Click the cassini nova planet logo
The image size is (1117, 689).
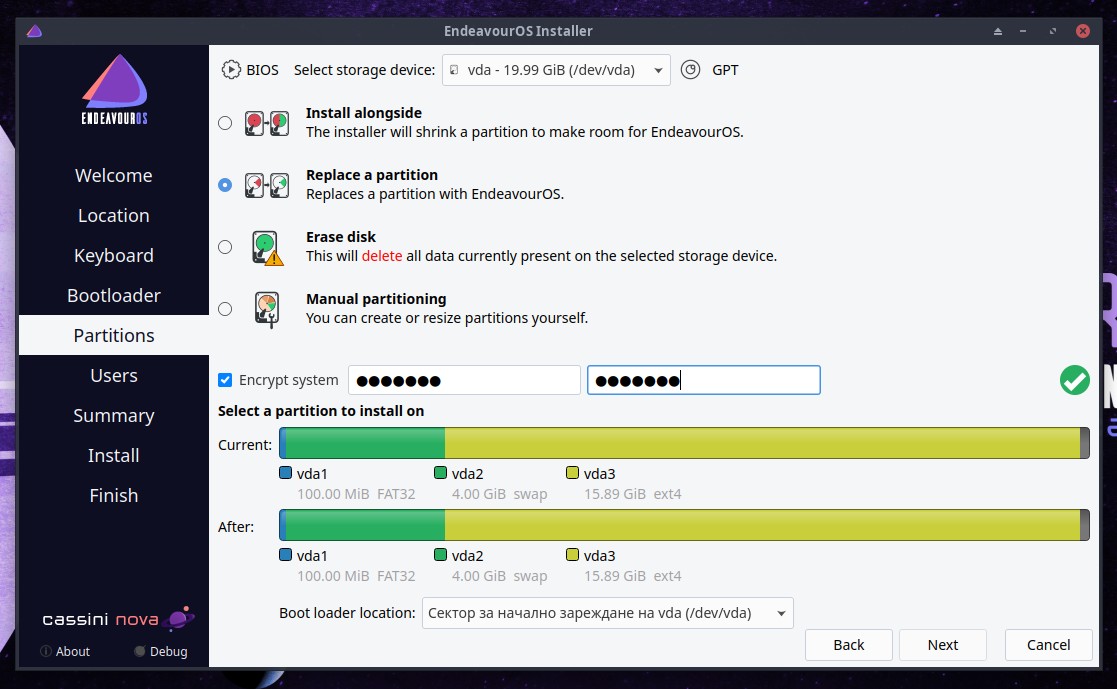(178, 618)
